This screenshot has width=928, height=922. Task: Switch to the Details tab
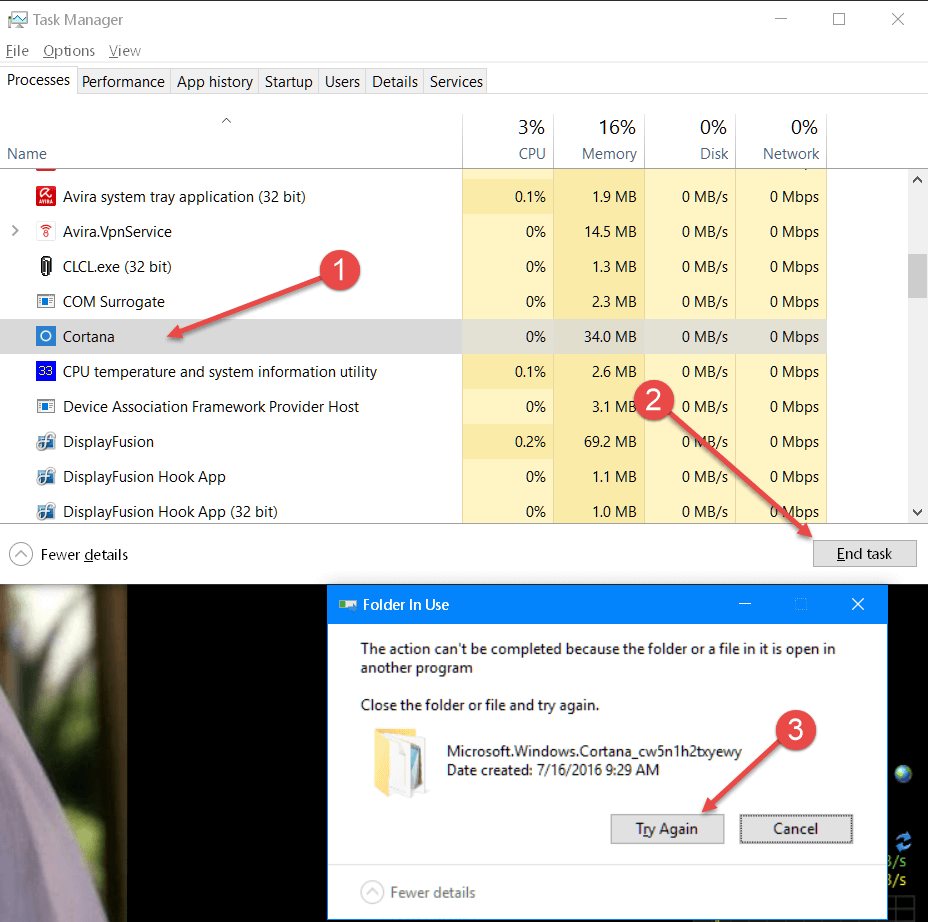click(395, 82)
